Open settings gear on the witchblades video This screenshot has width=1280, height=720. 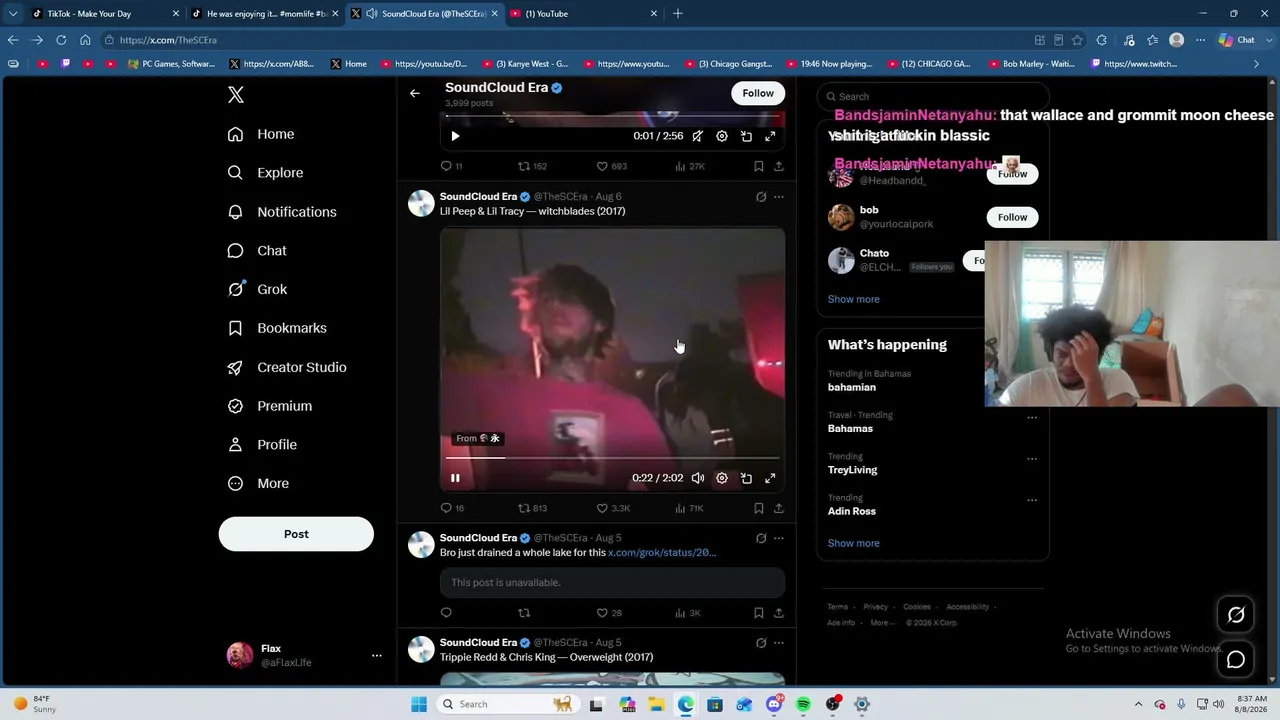pyautogui.click(x=722, y=478)
